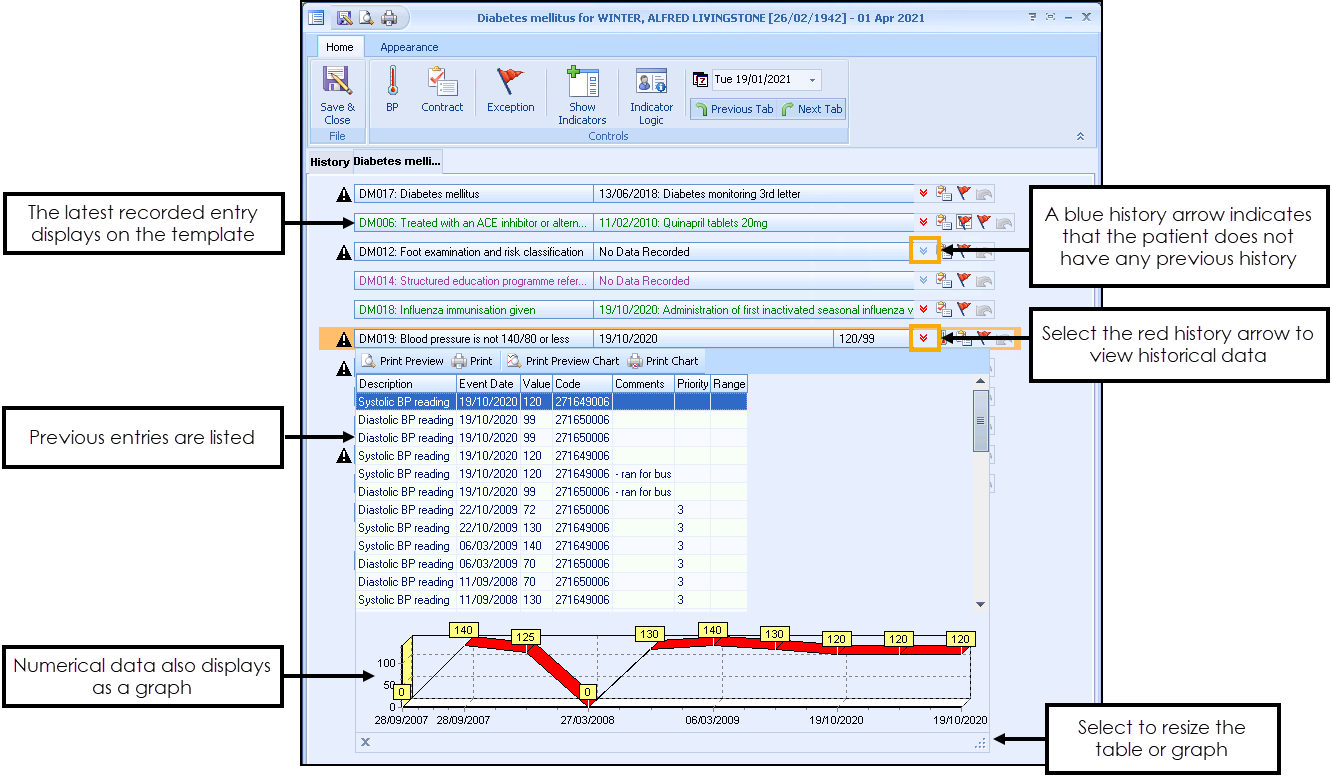The image size is (1332, 777).
Task: Click the add-entry clipboard icon for DM006
Action: click(943, 223)
